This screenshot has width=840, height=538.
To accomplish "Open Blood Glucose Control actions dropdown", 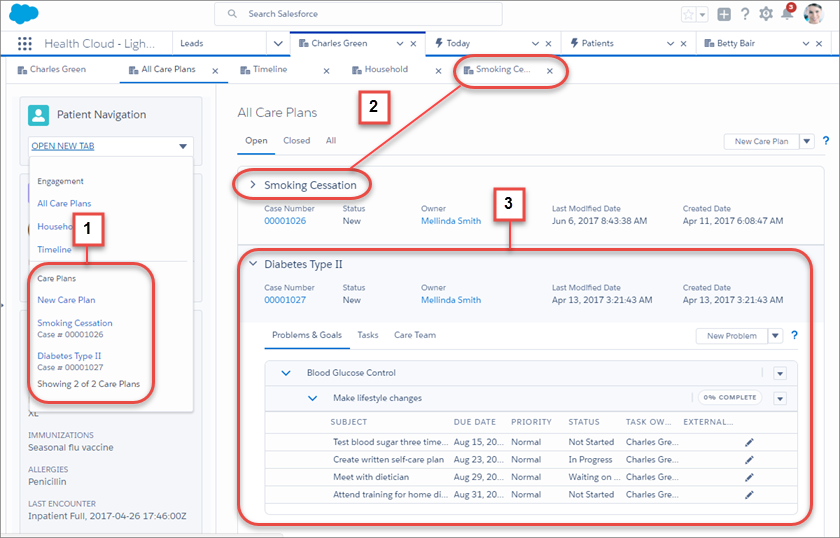I will (780, 373).
